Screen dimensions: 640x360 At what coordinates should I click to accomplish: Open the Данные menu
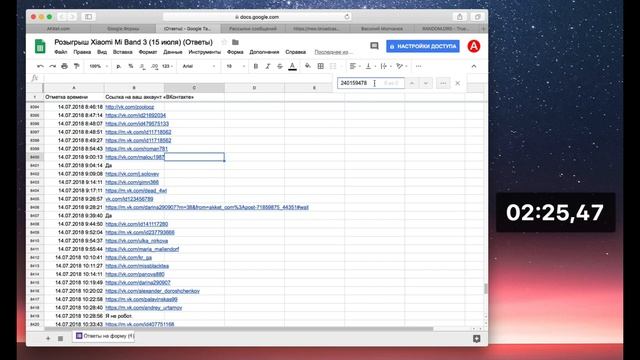tap(173, 52)
